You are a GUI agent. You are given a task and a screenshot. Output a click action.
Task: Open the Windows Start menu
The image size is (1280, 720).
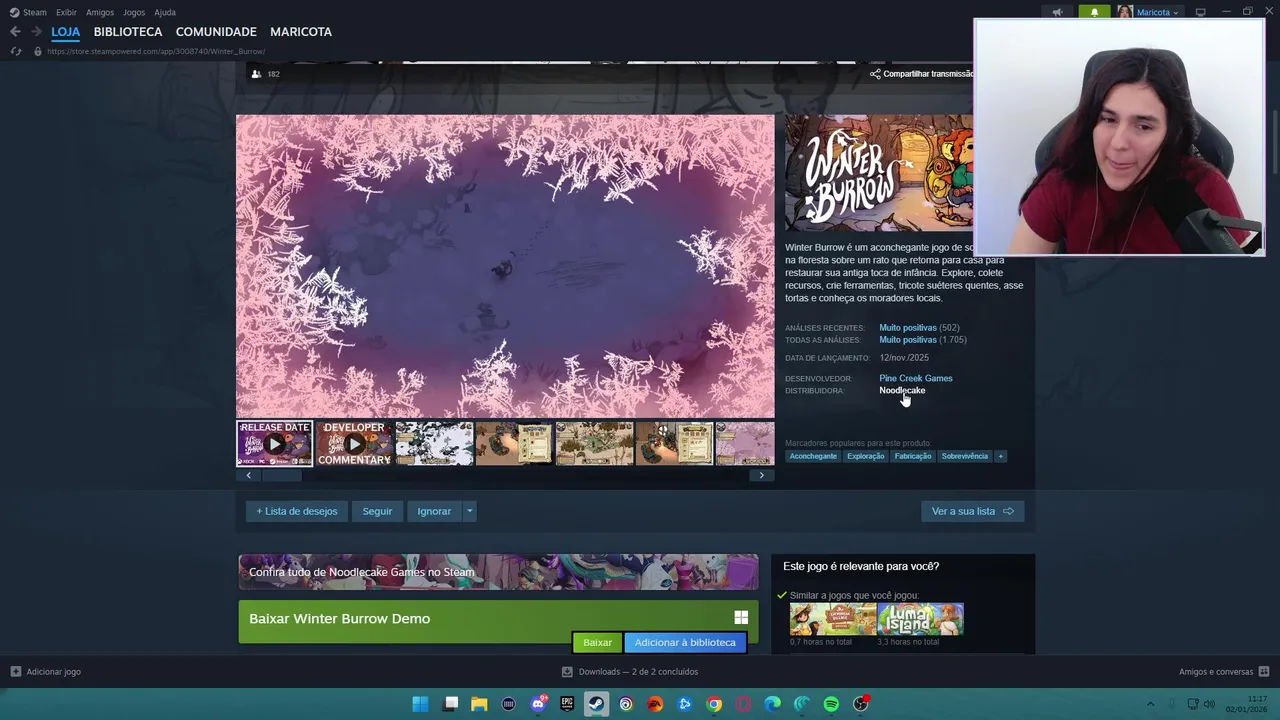(x=421, y=704)
